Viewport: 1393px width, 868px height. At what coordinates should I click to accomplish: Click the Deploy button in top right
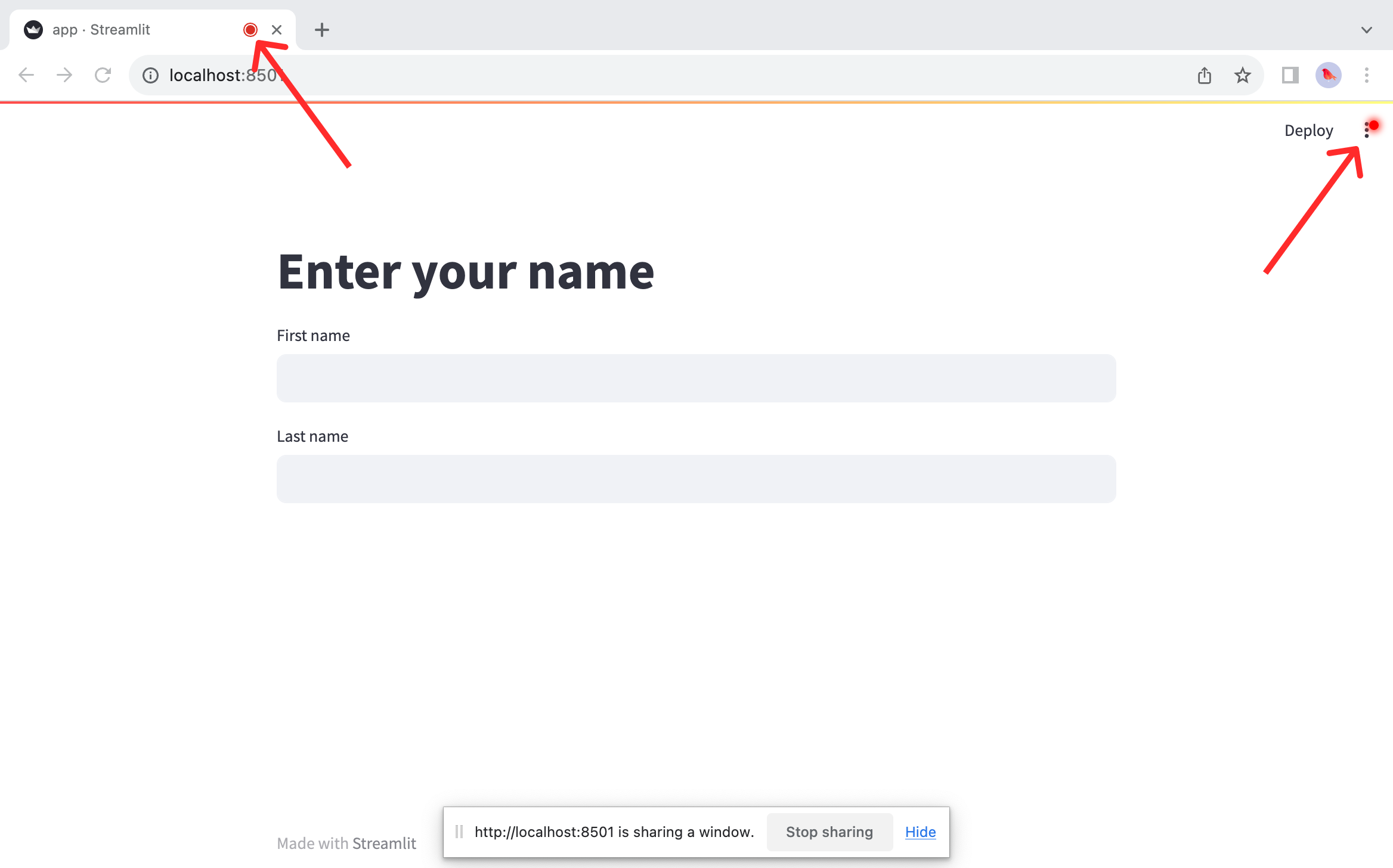(x=1308, y=130)
